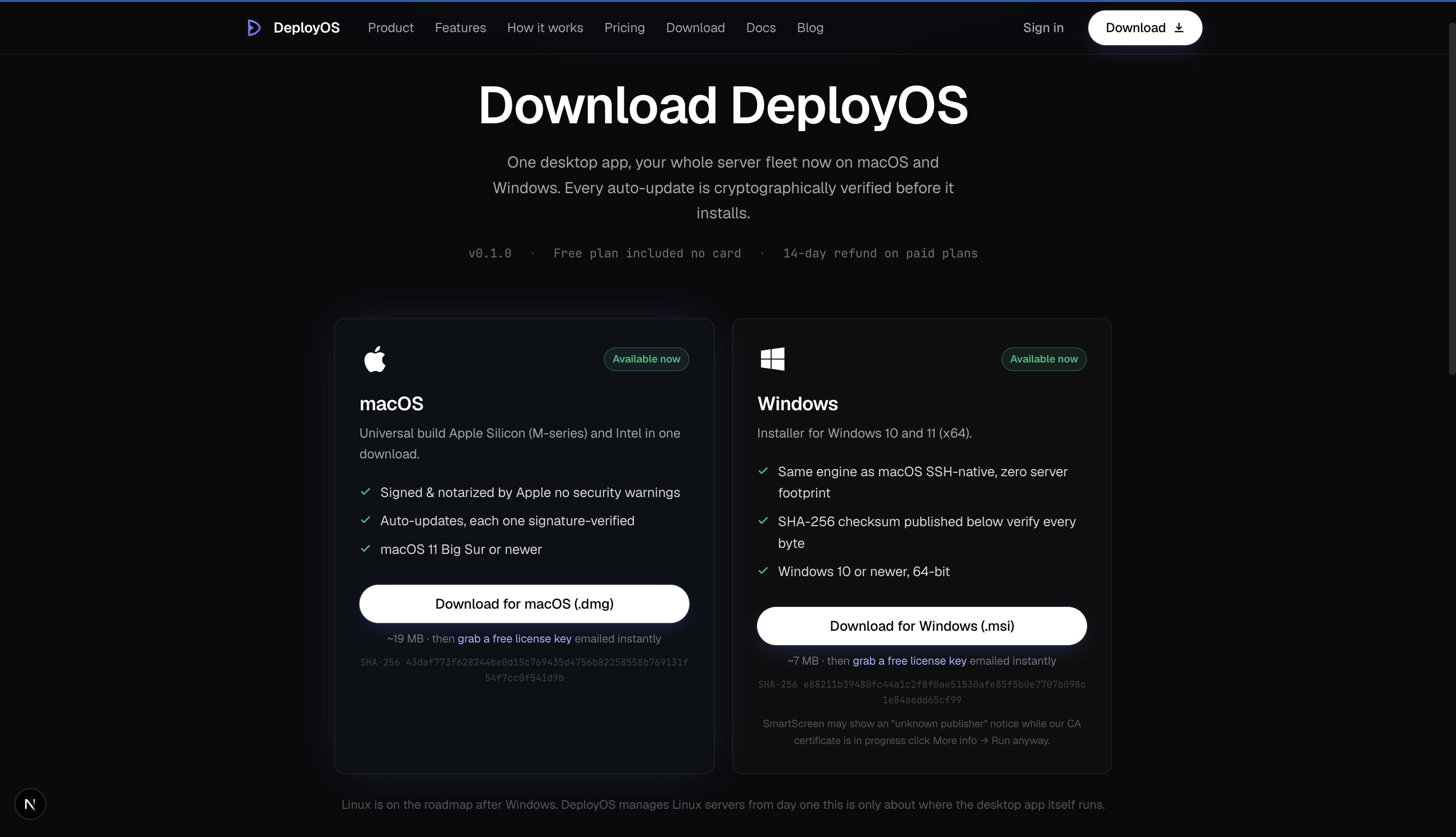Click Sign in
The image size is (1456, 837).
pyautogui.click(x=1043, y=28)
